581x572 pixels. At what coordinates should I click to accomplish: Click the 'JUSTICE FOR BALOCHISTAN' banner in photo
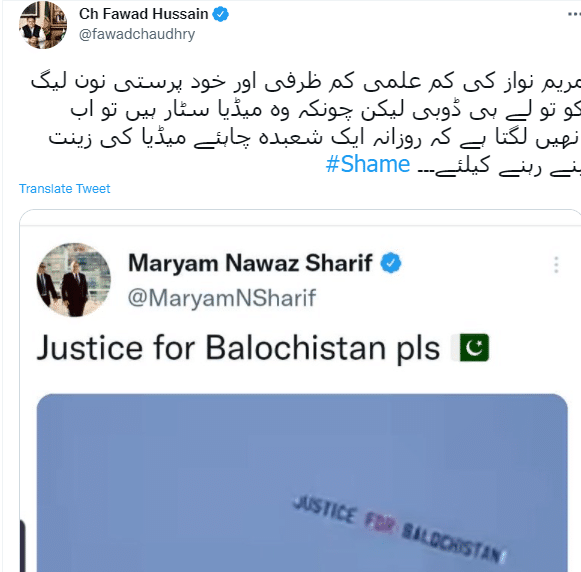coord(399,527)
